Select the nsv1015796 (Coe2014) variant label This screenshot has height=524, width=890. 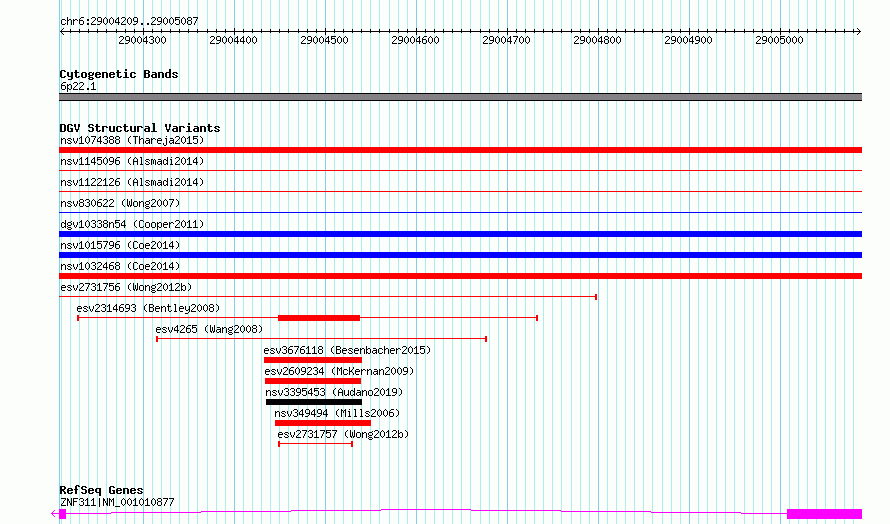(x=120, y=245)
